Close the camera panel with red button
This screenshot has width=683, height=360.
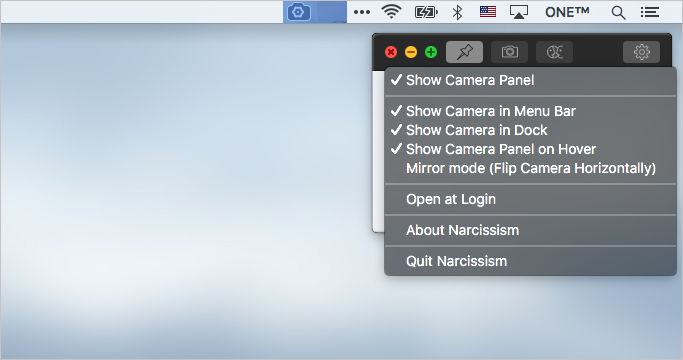[391, 52]
